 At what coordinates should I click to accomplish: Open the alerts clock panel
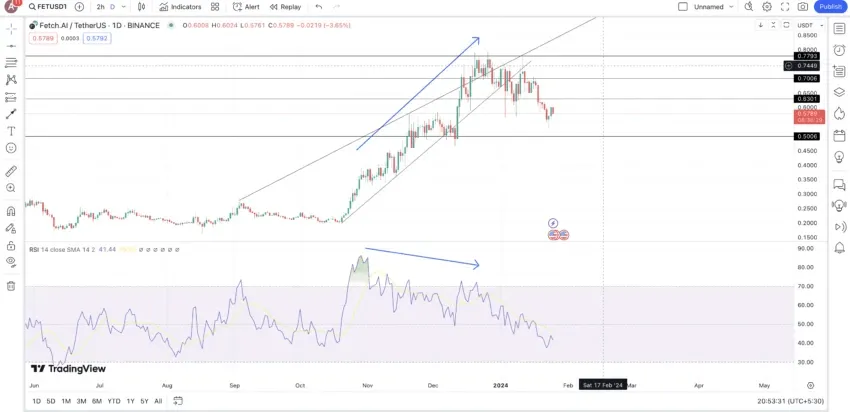click(839, 50)
